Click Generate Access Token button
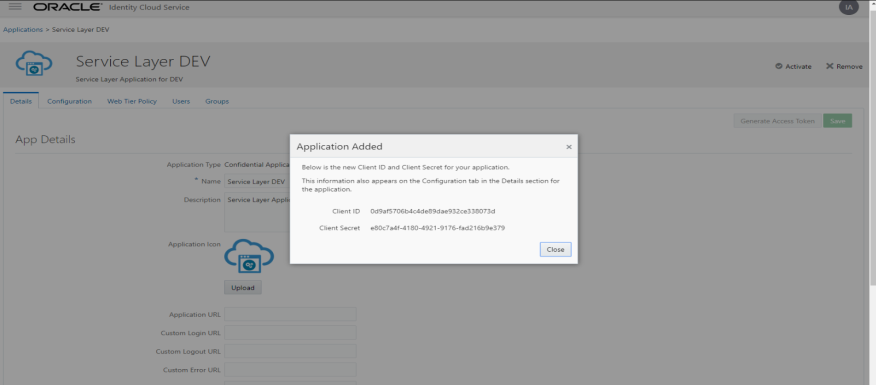The width and height of the screenshot is (876, 385). pyautogui.click(x=778, y=121)
